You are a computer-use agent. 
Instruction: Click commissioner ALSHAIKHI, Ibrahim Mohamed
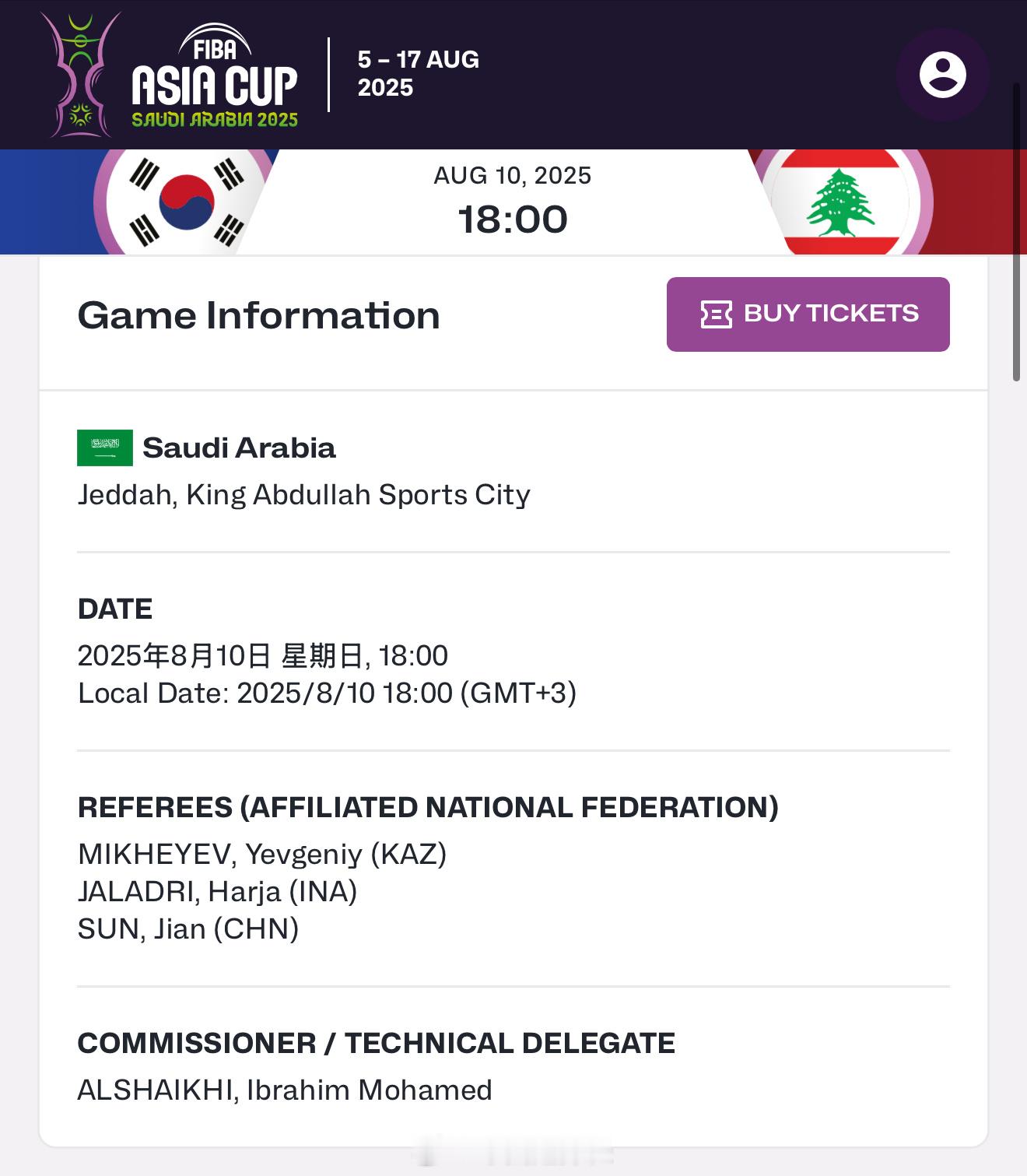pyautogui.click(x=285, y=1090)
